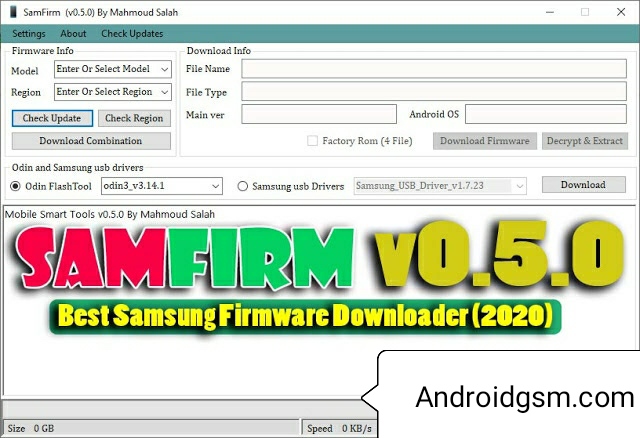The height and width of the screenshot is (438, 640).
Task: Focus the File Type field
Action: point(434,91)
